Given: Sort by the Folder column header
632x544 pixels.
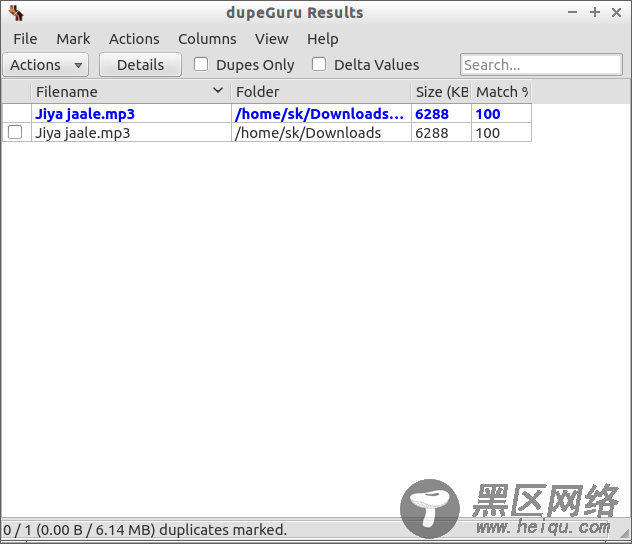Looking at the screenshot, I should [321, 92].
